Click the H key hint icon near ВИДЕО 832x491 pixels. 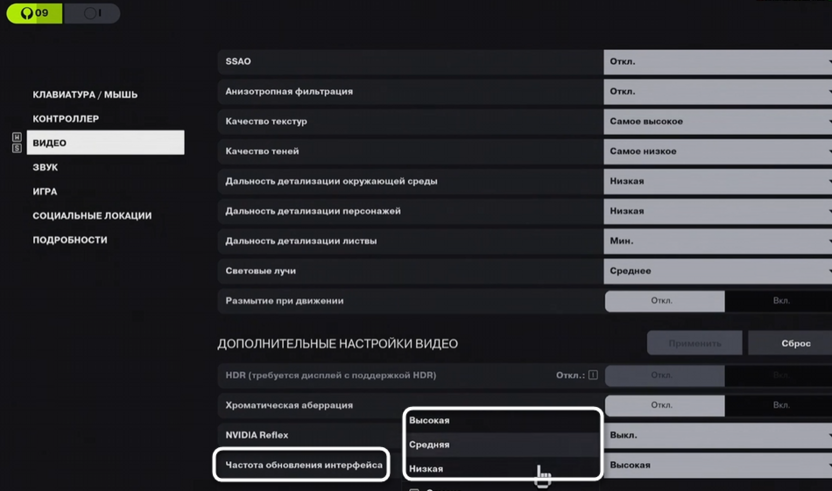(17, 137)
